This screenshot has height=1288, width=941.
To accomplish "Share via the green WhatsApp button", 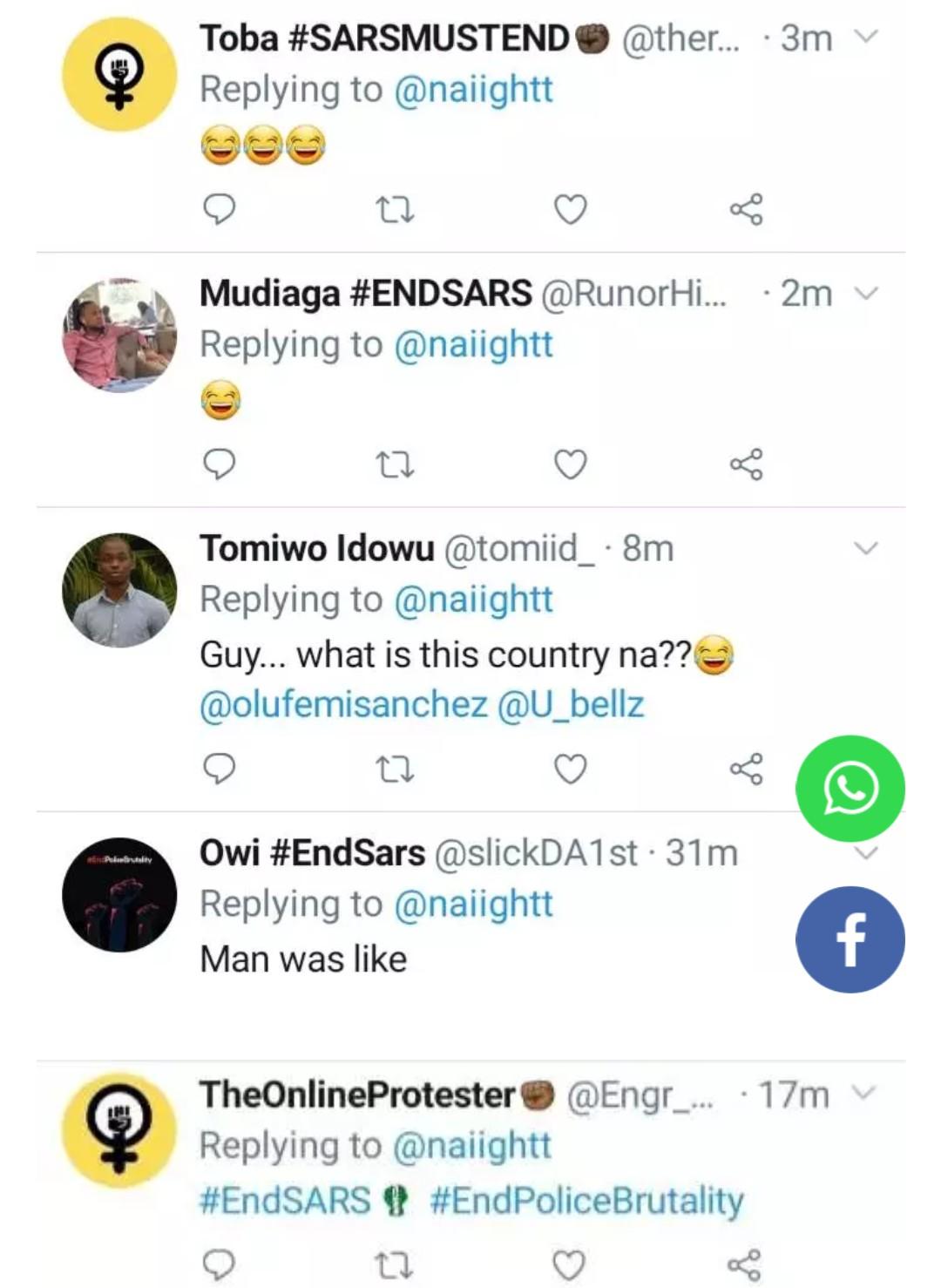I will (850, 788).
